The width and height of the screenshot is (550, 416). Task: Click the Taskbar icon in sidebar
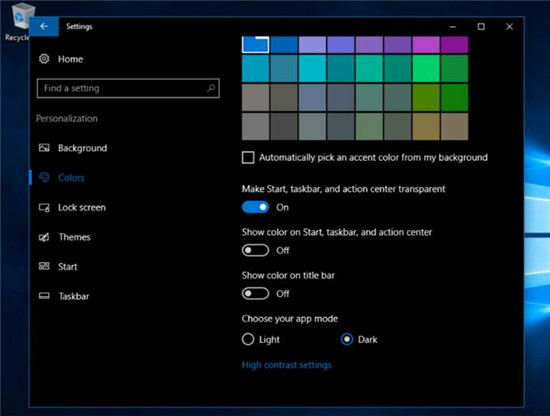coord(44,296)
